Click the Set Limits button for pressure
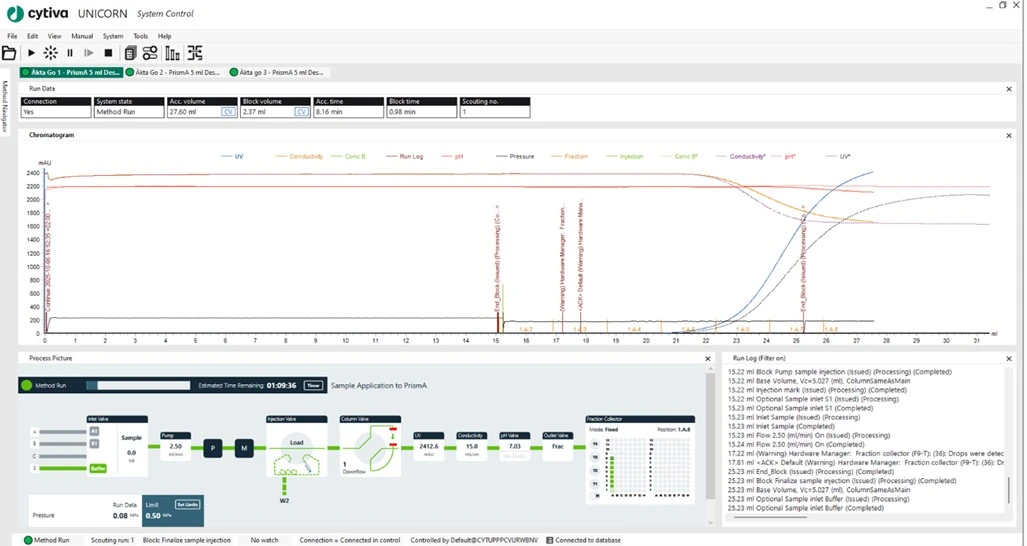The width and height of the screenshot is (1027, 546). click(184, 504)
